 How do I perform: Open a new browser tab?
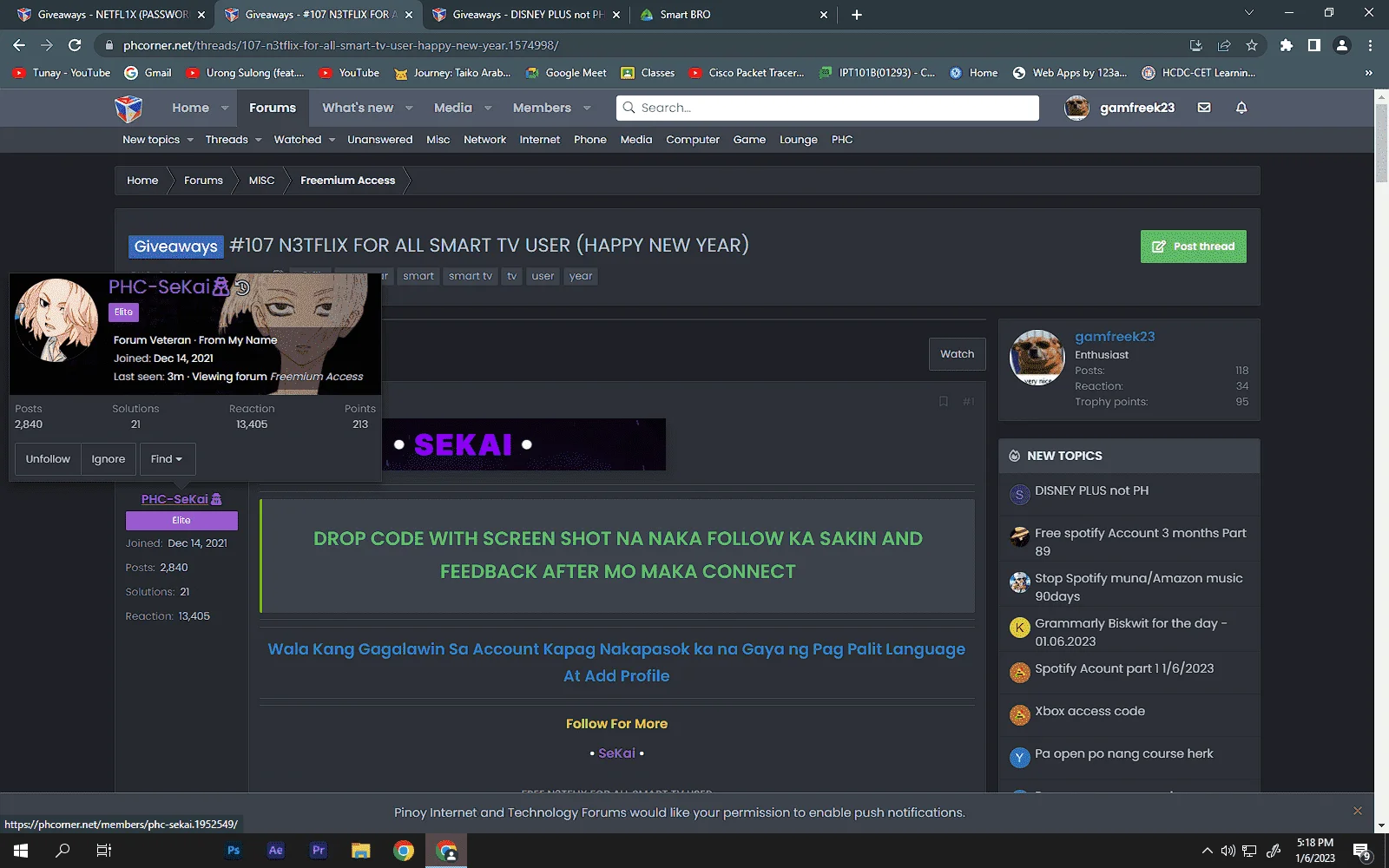tap(857, 15)
